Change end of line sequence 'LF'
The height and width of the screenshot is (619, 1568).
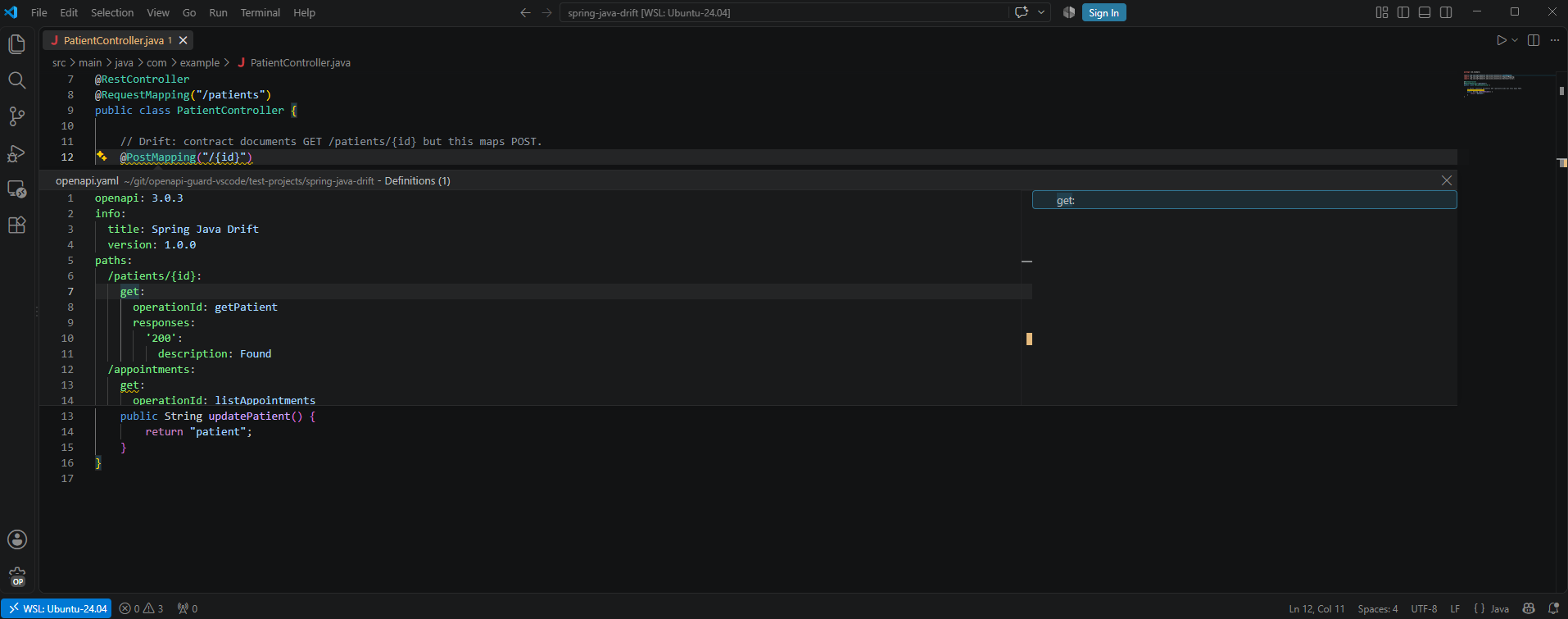(1455, 608)
